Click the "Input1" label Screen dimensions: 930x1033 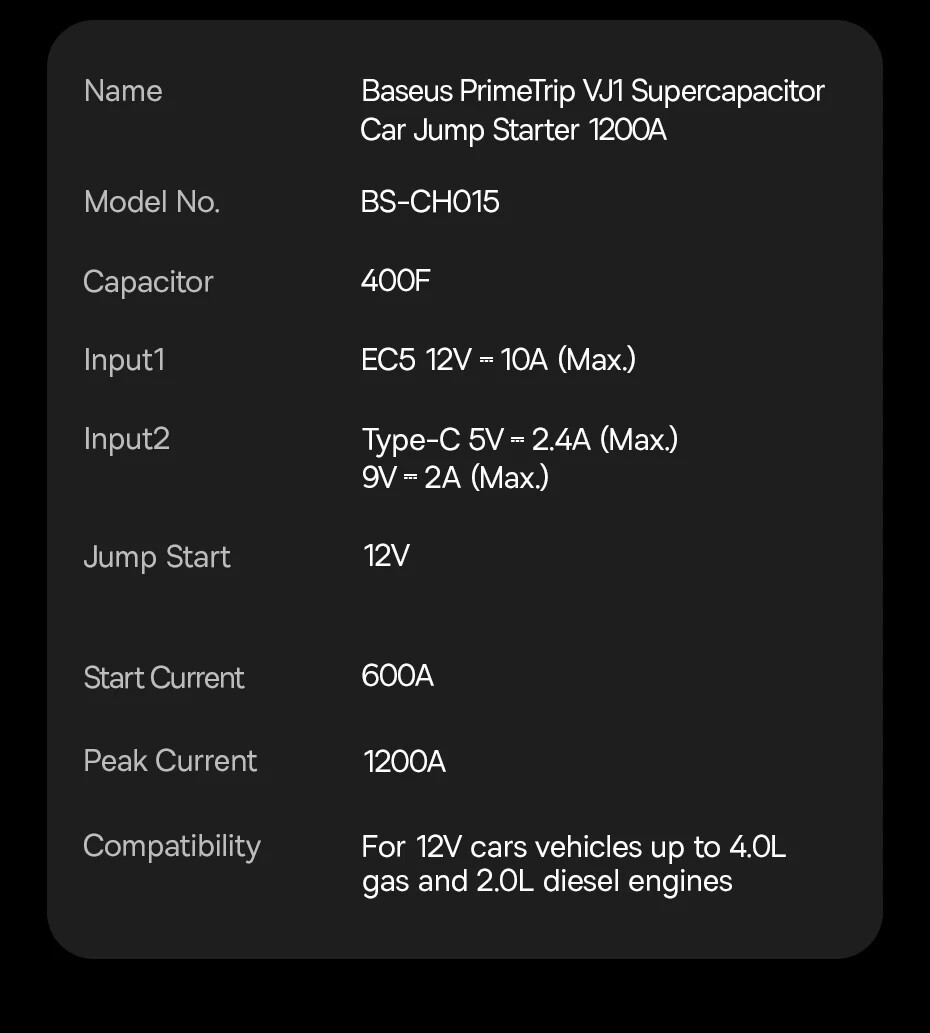(124, 360)
